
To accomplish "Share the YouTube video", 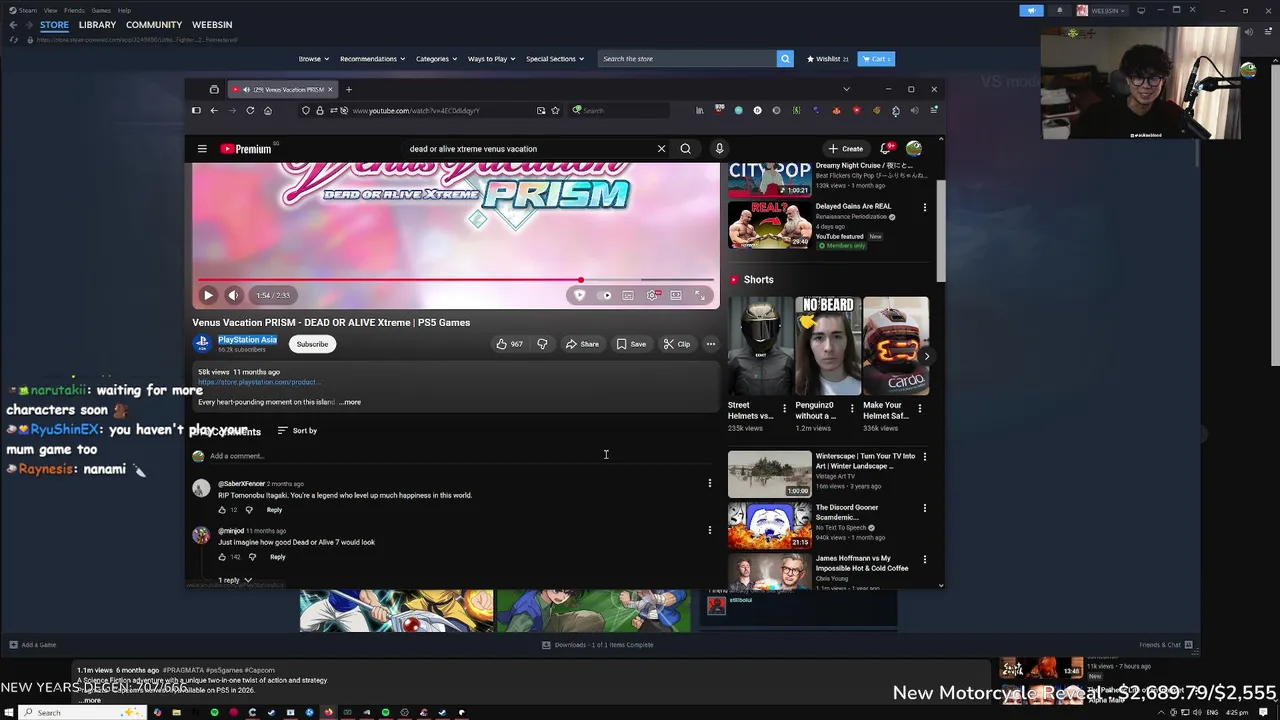I will 582,344.
